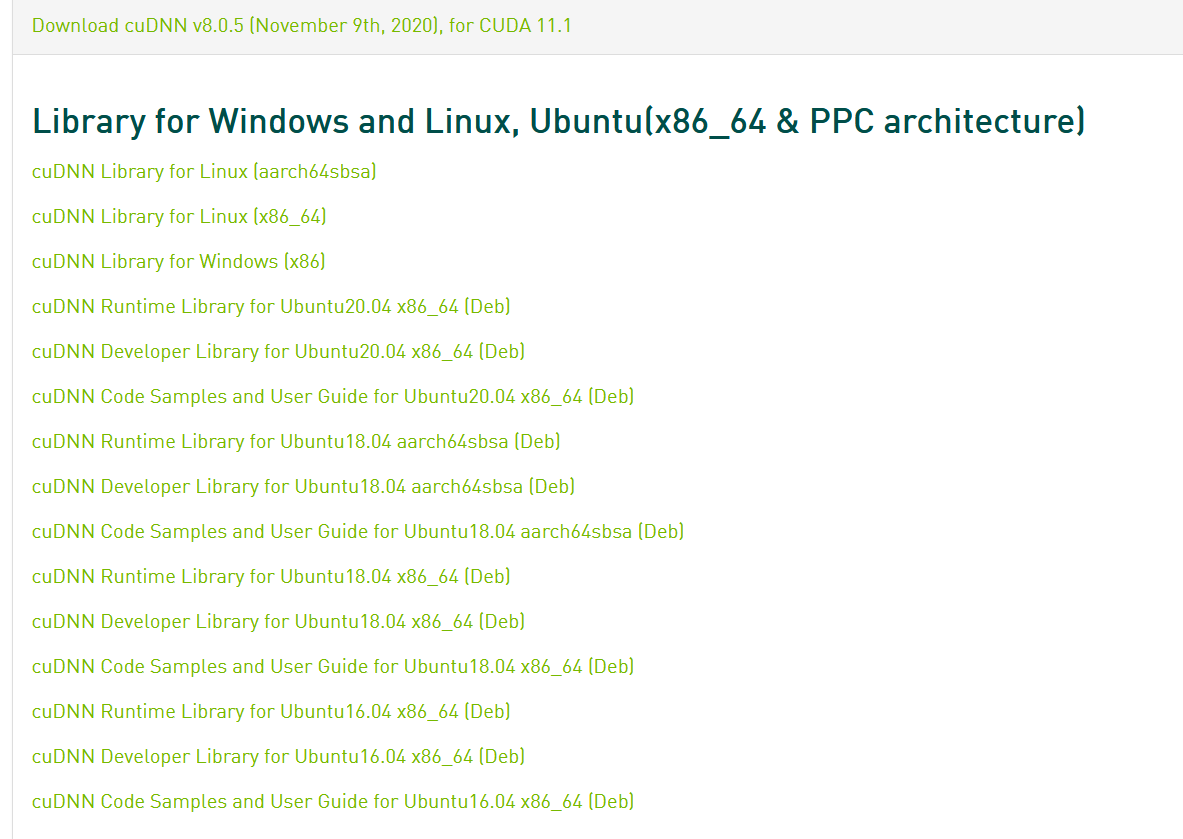The image size is (1183, 839).
Task: Download cuDNN Runtime Library for Ubuntu18.04 aarch64sbsa
Action: [296, 441]
